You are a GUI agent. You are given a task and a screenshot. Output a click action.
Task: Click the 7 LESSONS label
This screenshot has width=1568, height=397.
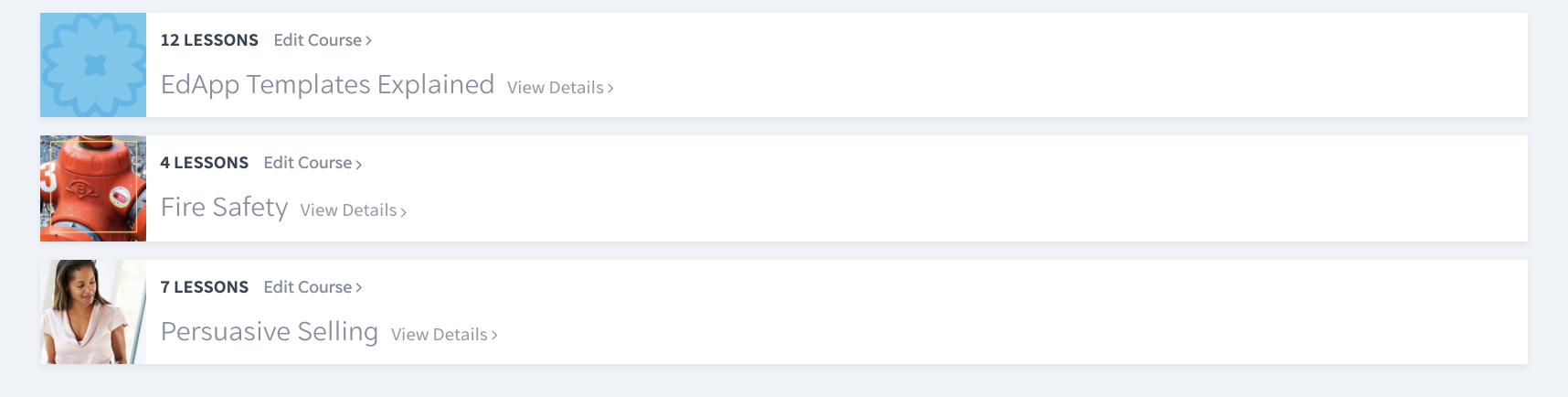tap(205, 287)
